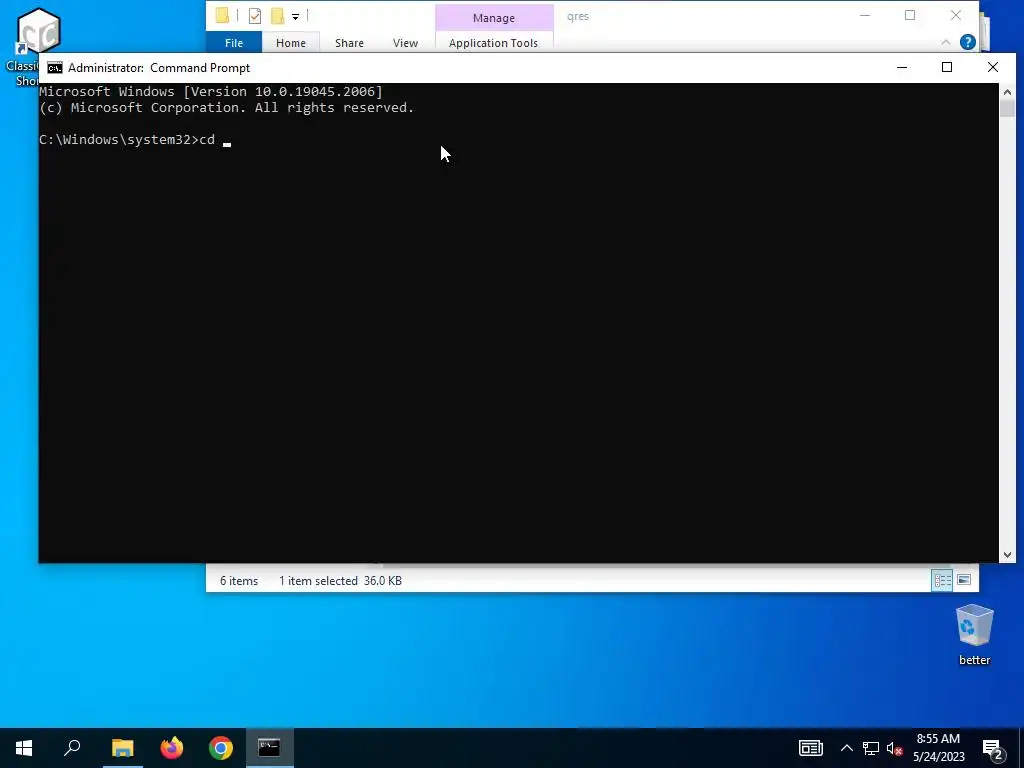This screenshot has height=768, width=1024.
Task: Click Command Prompt scrollbar down arrow
Action: click(x=1007, y=554)
